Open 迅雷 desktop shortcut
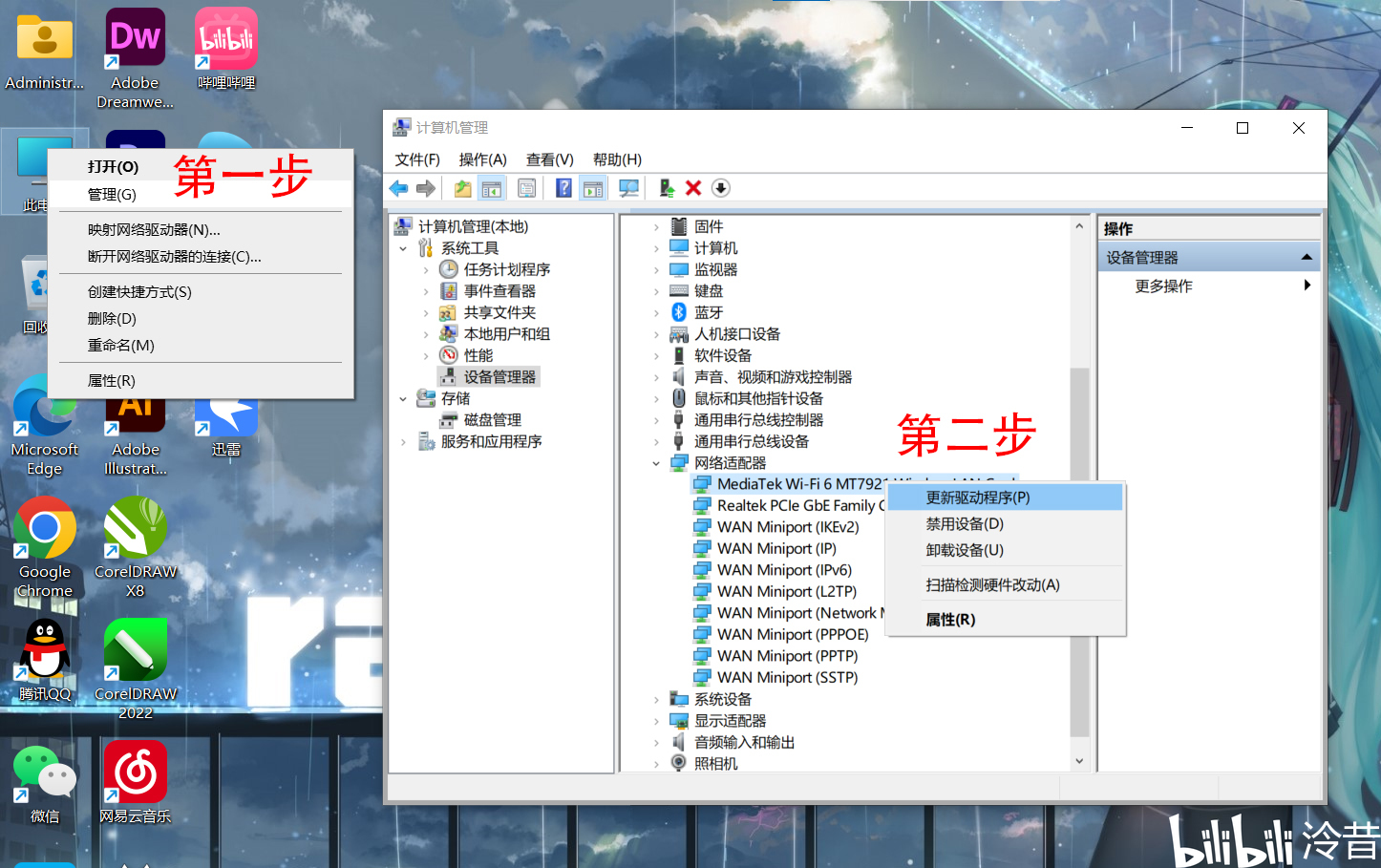 coord(226,426)
